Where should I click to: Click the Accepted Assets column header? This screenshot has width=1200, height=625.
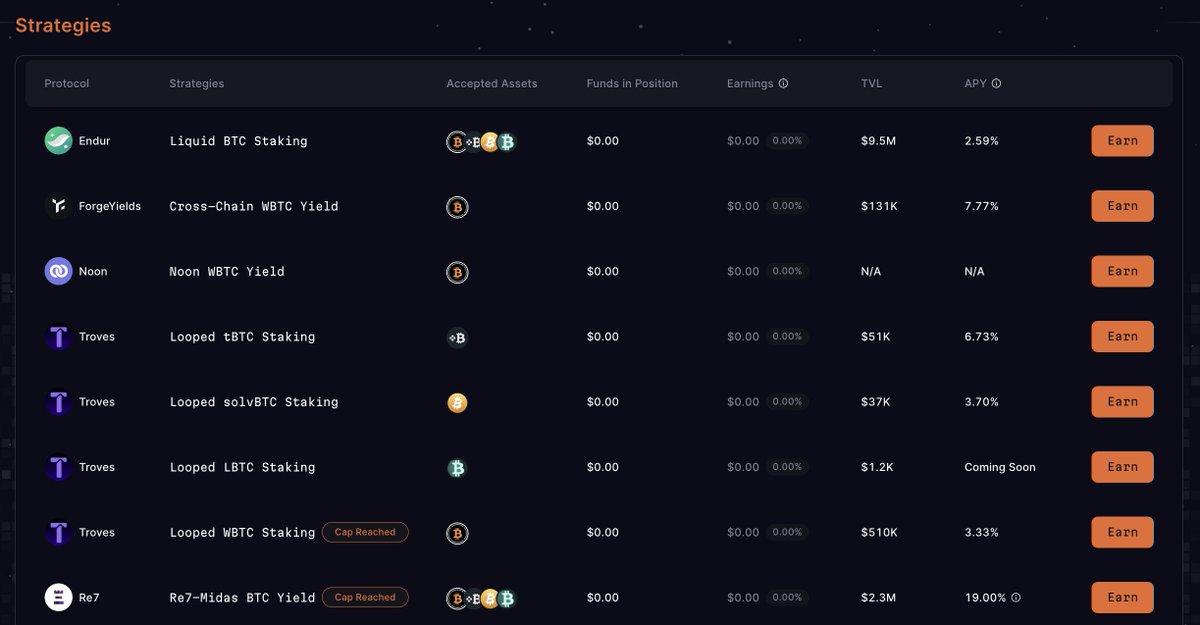(492, 84)
